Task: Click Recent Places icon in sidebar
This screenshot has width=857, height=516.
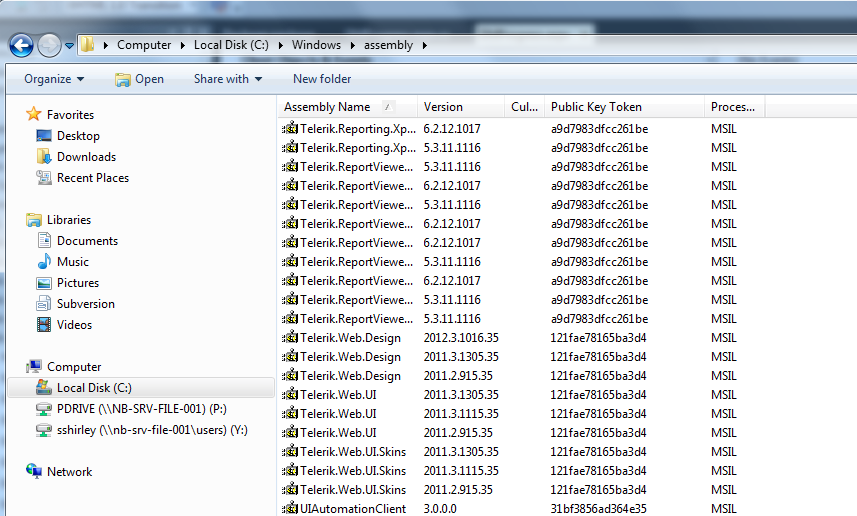Action: point(44,177)
